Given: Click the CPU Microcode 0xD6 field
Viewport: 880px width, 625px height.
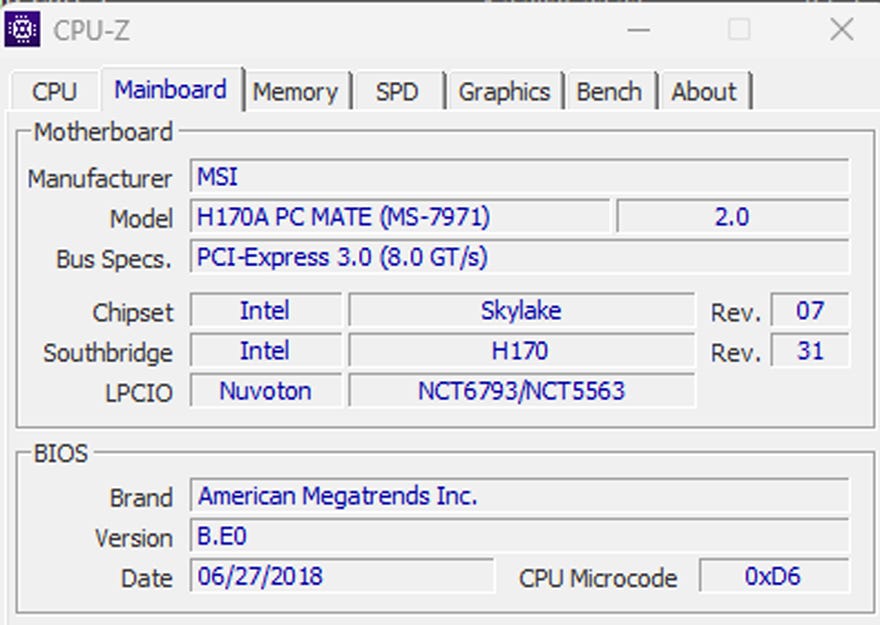Looking at the screenshot, I should [x=773, y=576].
